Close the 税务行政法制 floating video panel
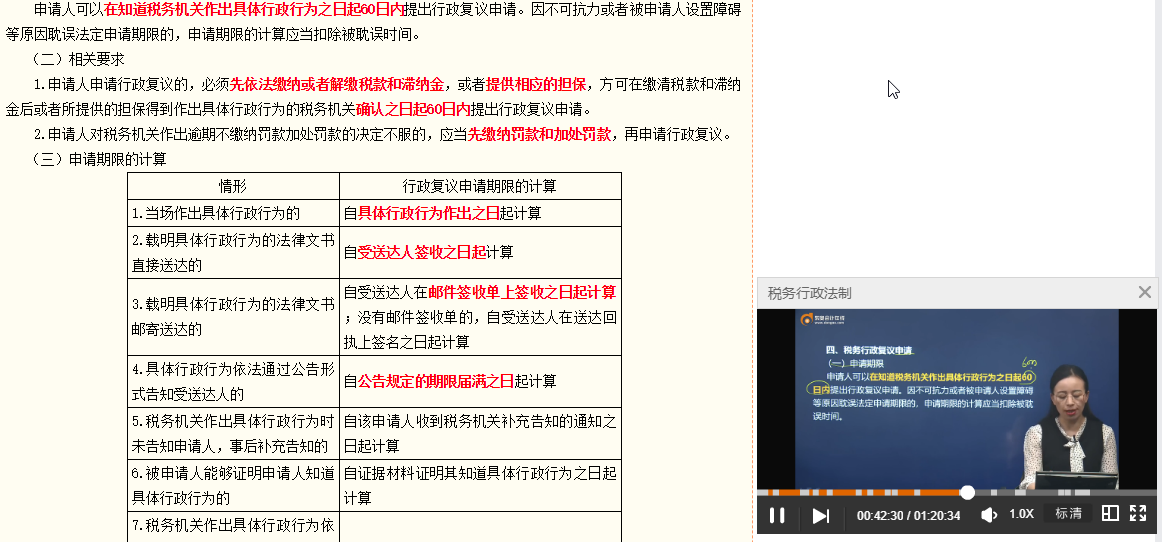This screenshot has width=1162, height=542. coord(1144,292)
